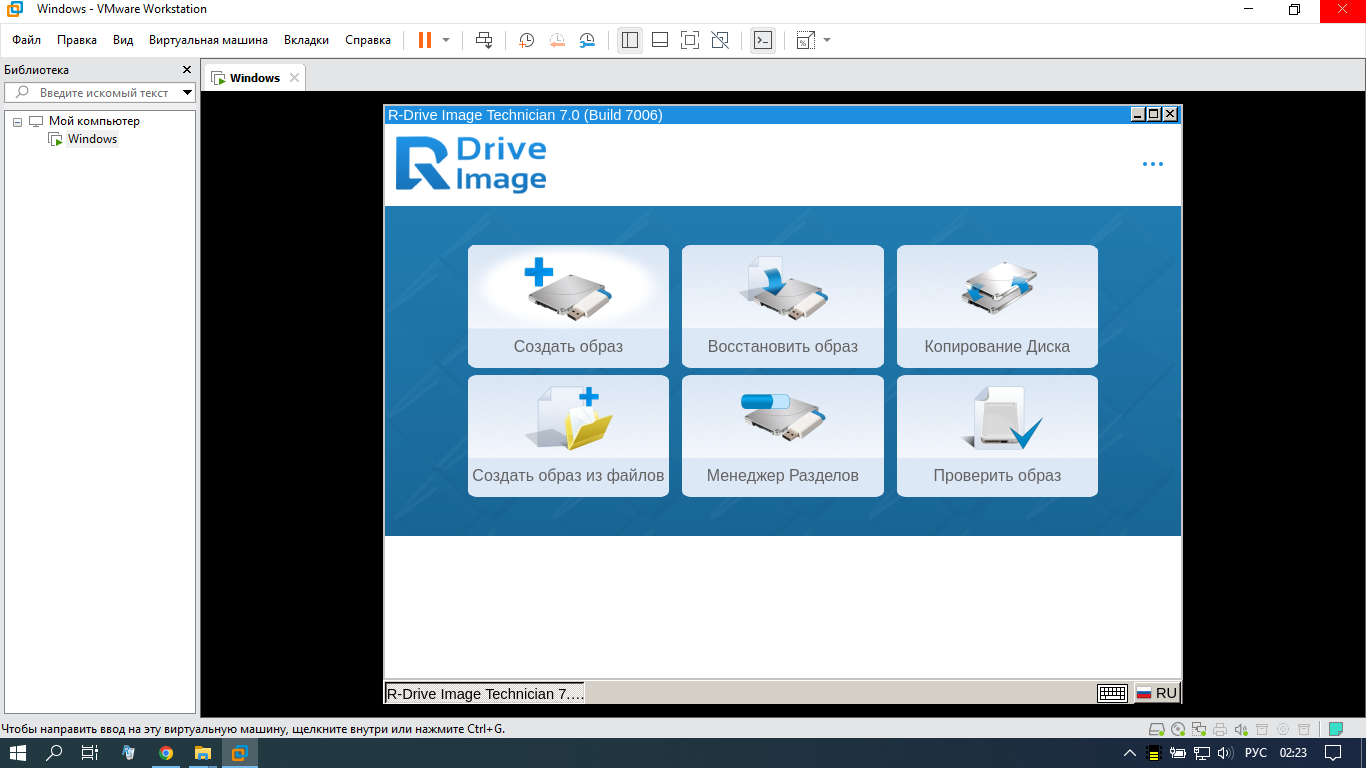Screen dimensions: 1366x768
Task: Open Создать образ из файлов tile
Action: [x=568, y=435]
